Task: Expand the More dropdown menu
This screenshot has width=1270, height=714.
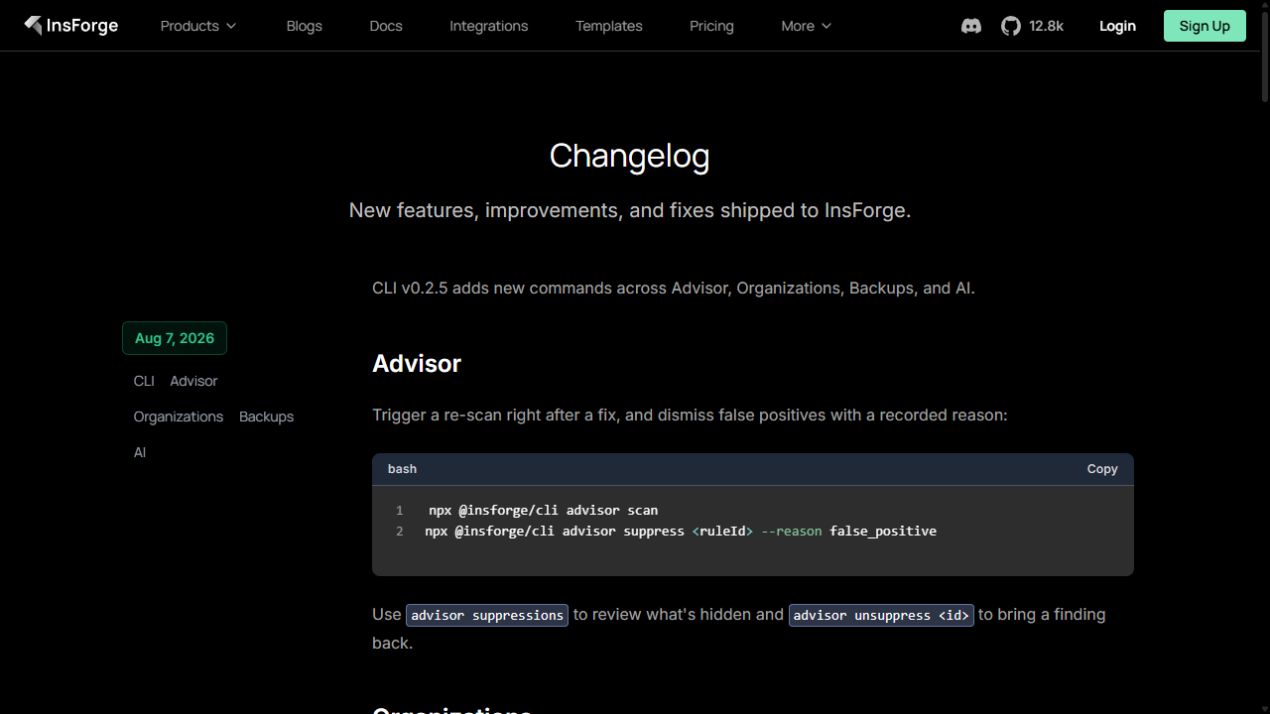Action: point(806,26)
